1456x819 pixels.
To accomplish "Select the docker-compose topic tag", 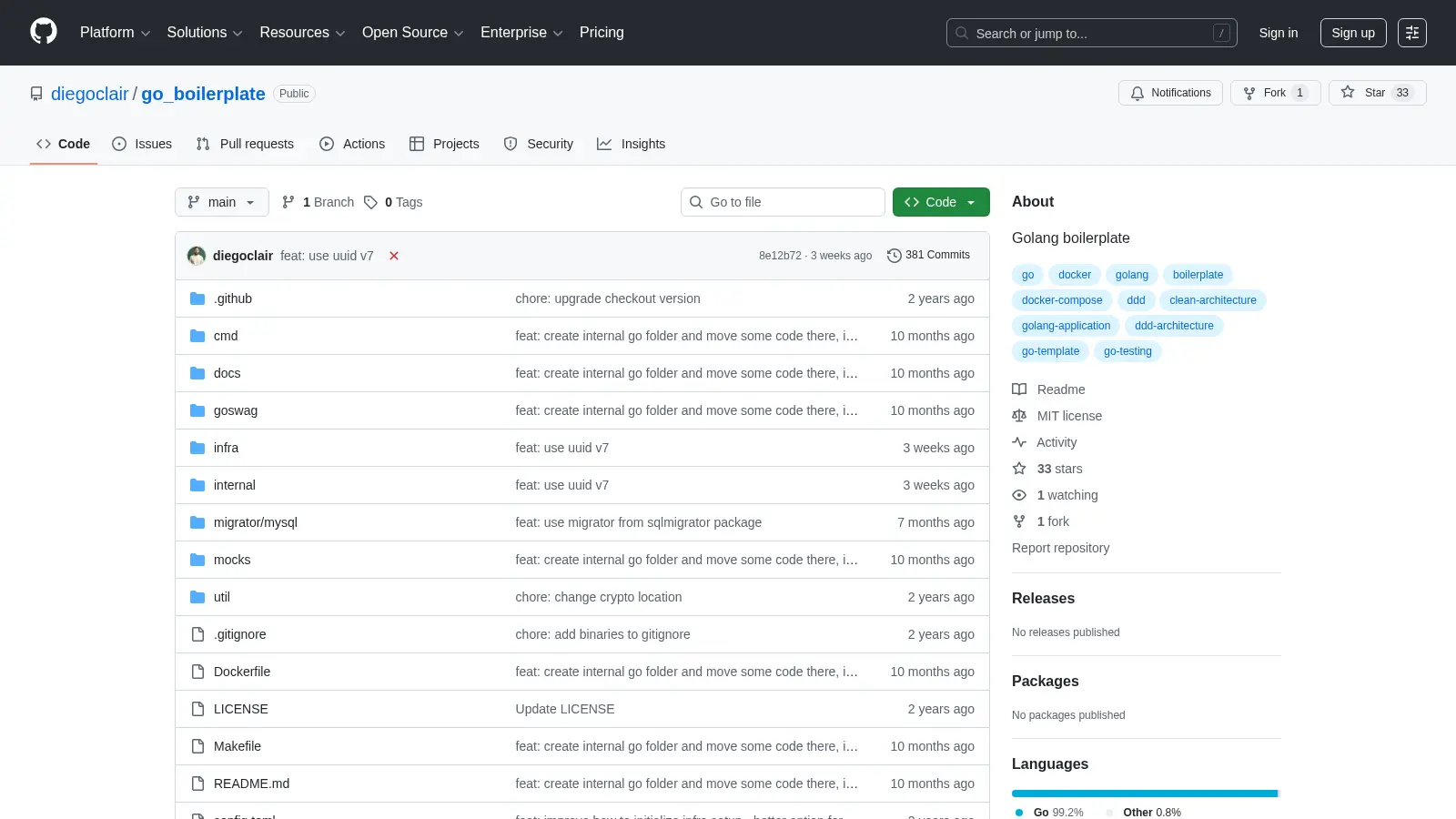I will point(1062,300).
